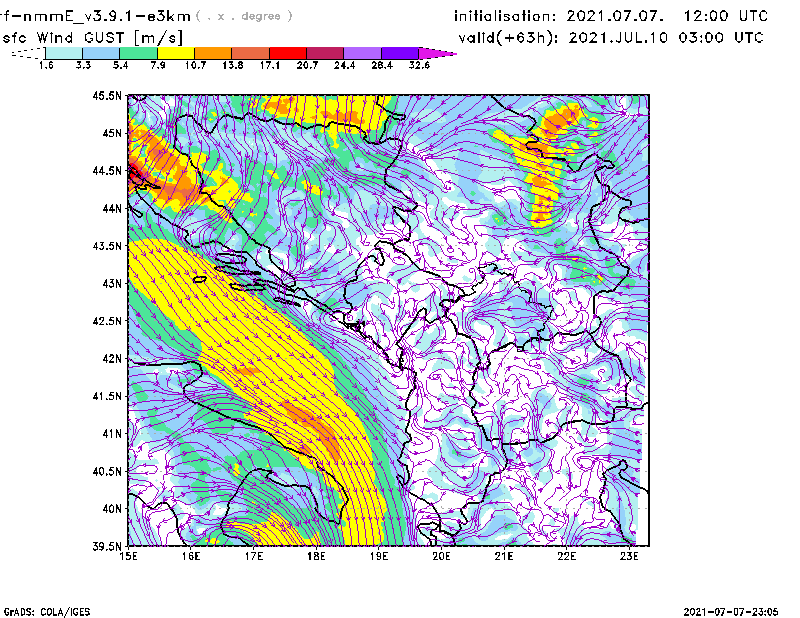Click the '2021-07-07-23:05' timestamp at bottom
800x618 pixels.
pyautogui.click(x=731, y=612)
